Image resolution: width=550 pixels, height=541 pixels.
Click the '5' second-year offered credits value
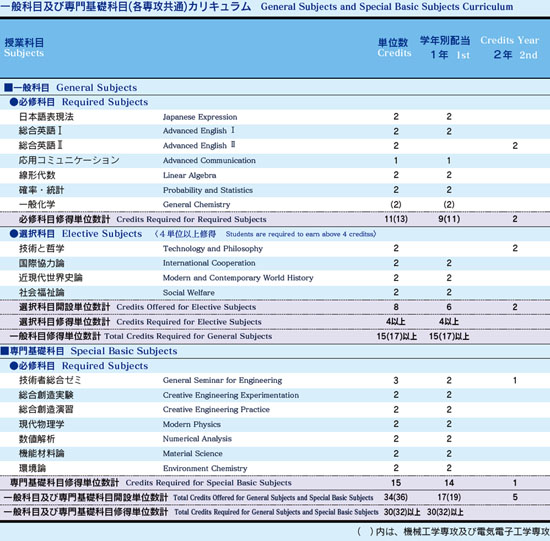coord(515,497)
